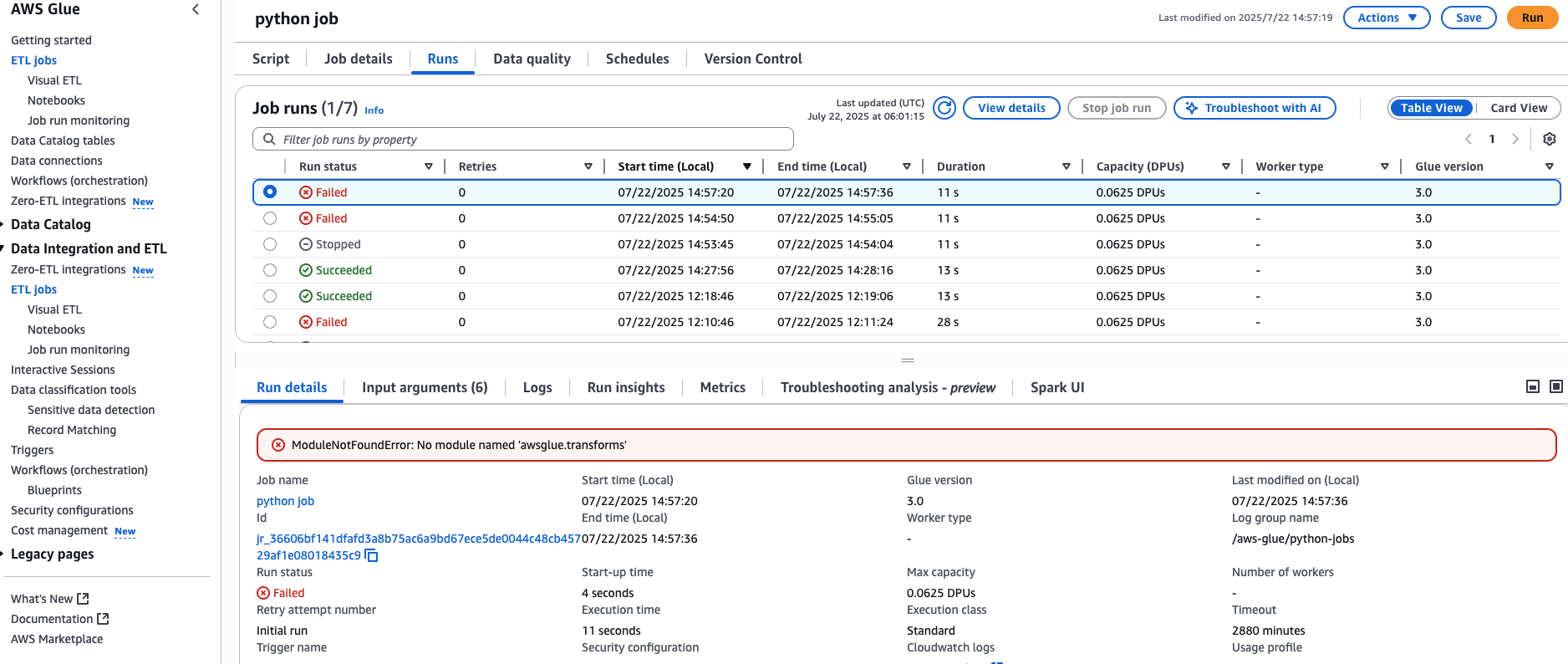Click the Filter job runs search field

click(523, 139)
